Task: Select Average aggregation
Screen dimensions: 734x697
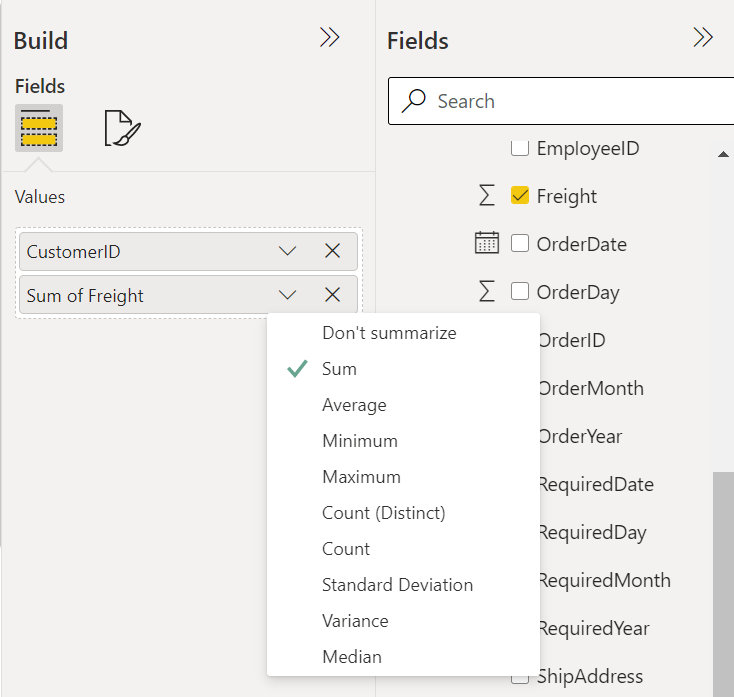Action: [x=403, y=405]
